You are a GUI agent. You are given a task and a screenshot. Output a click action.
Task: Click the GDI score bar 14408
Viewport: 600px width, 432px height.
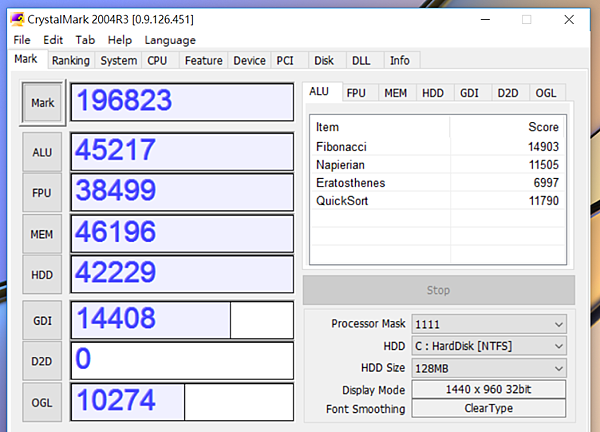(x=182, y=320)
